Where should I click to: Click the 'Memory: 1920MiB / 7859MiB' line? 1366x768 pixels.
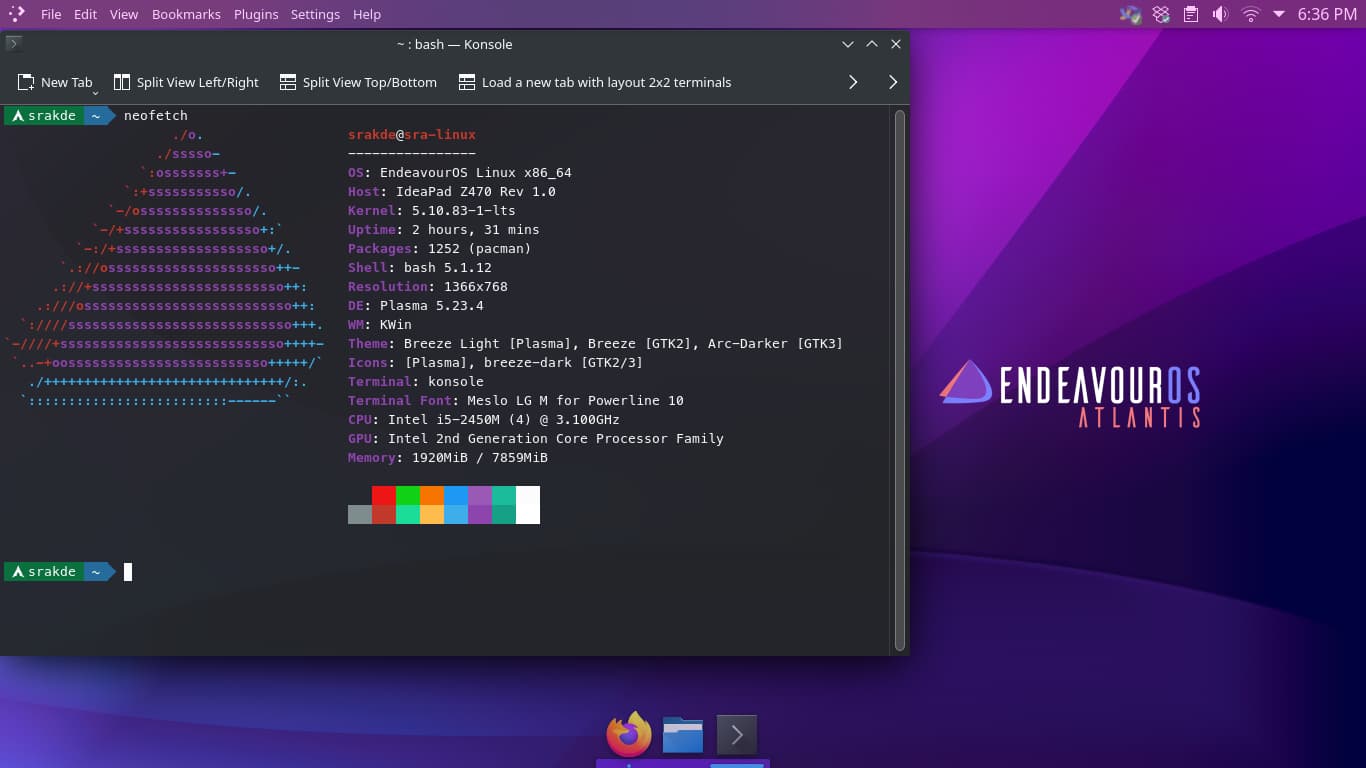[448, 457]
